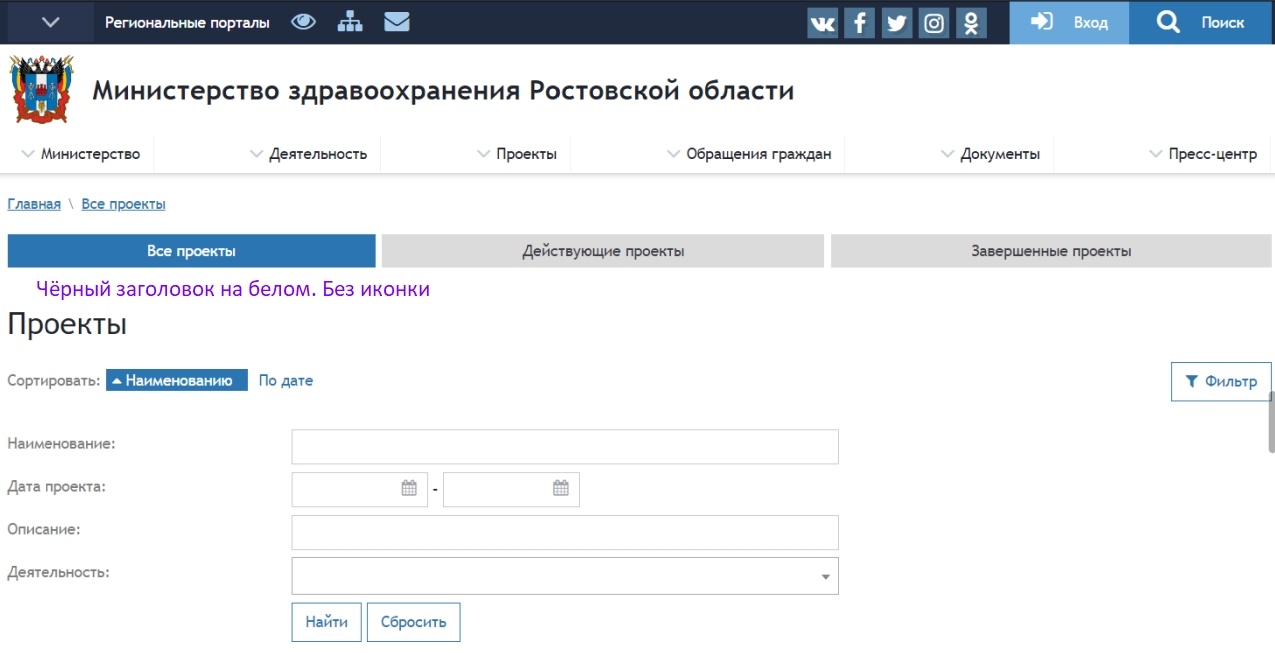Image resolution: width=1275 pixels, height=653 pixels.
Task: Open calendar for project end date
Action: [x=560, y=489]
